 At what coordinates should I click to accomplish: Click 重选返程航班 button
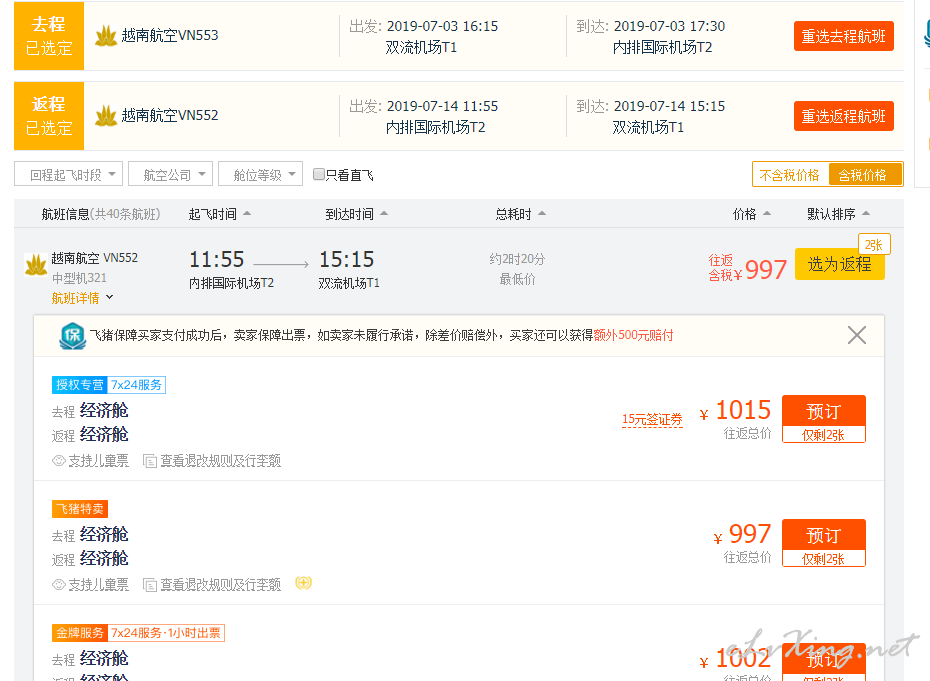(x=843, y=116)
